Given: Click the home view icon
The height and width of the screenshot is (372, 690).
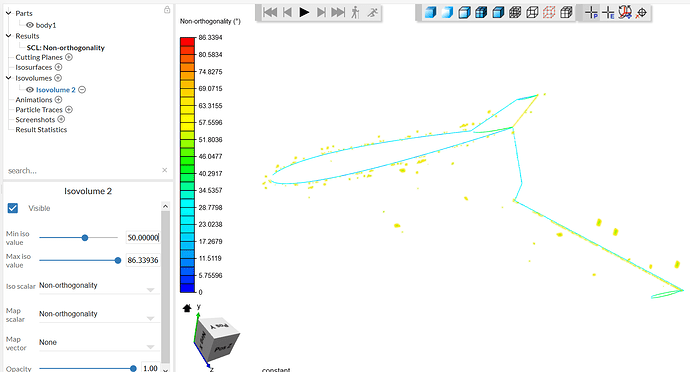Looking at the screenshot, I should [x=187, y=308].
